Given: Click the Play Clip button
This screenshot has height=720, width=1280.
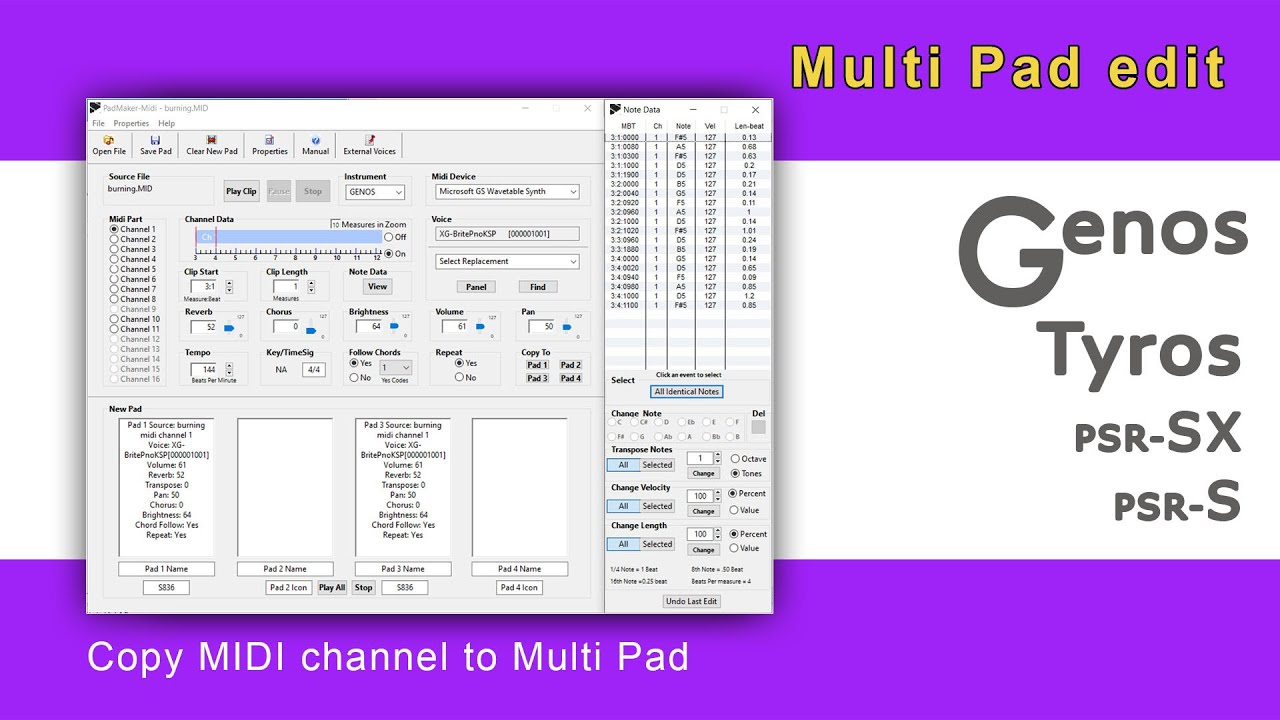Looking at the screenshot, I should pos(241,191).
